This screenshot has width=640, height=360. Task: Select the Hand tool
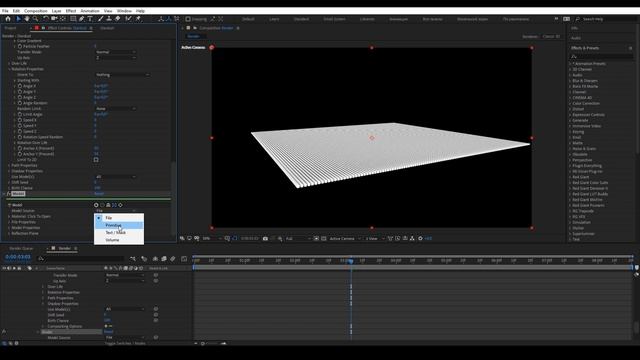(x=27, y=19)
